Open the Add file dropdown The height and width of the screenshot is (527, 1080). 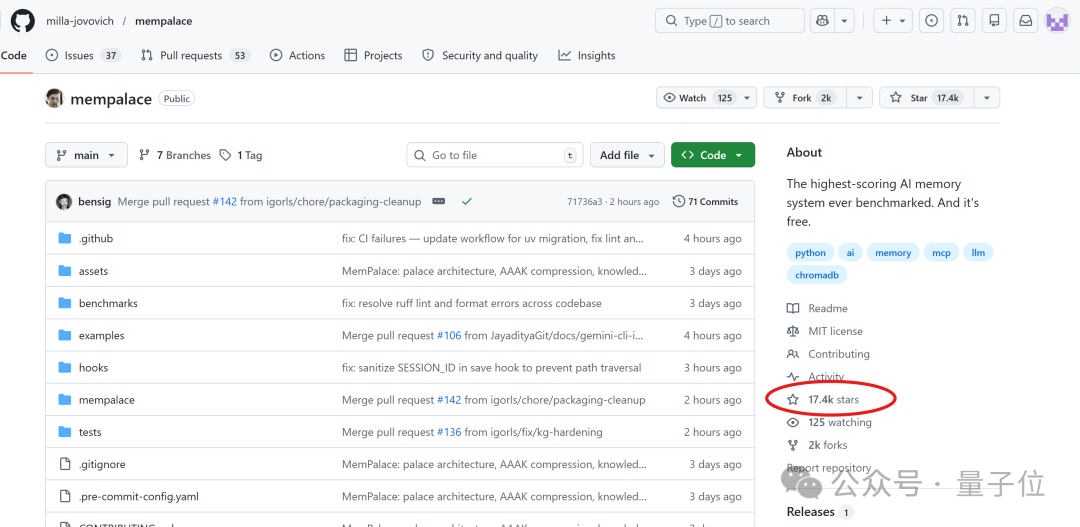click(627, 155)
